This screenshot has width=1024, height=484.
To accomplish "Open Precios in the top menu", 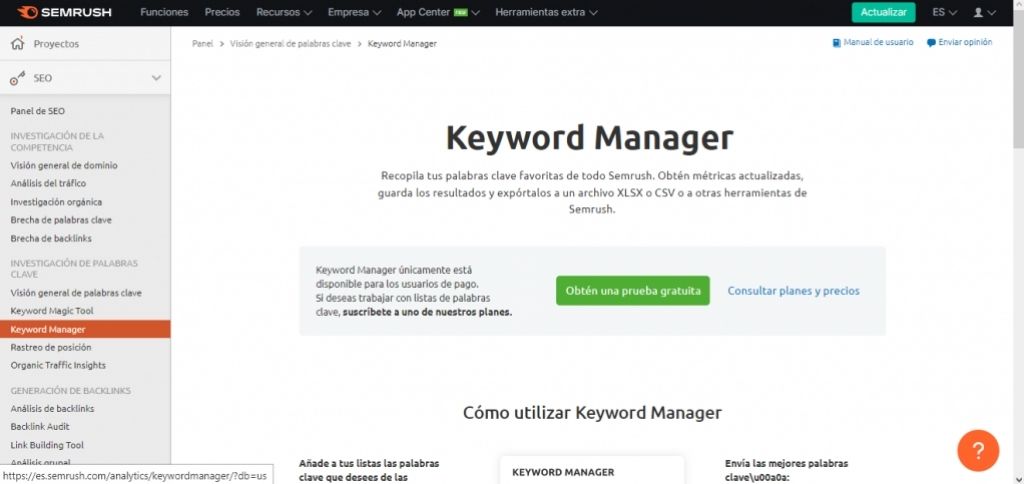I will click(x=222, y=12).
